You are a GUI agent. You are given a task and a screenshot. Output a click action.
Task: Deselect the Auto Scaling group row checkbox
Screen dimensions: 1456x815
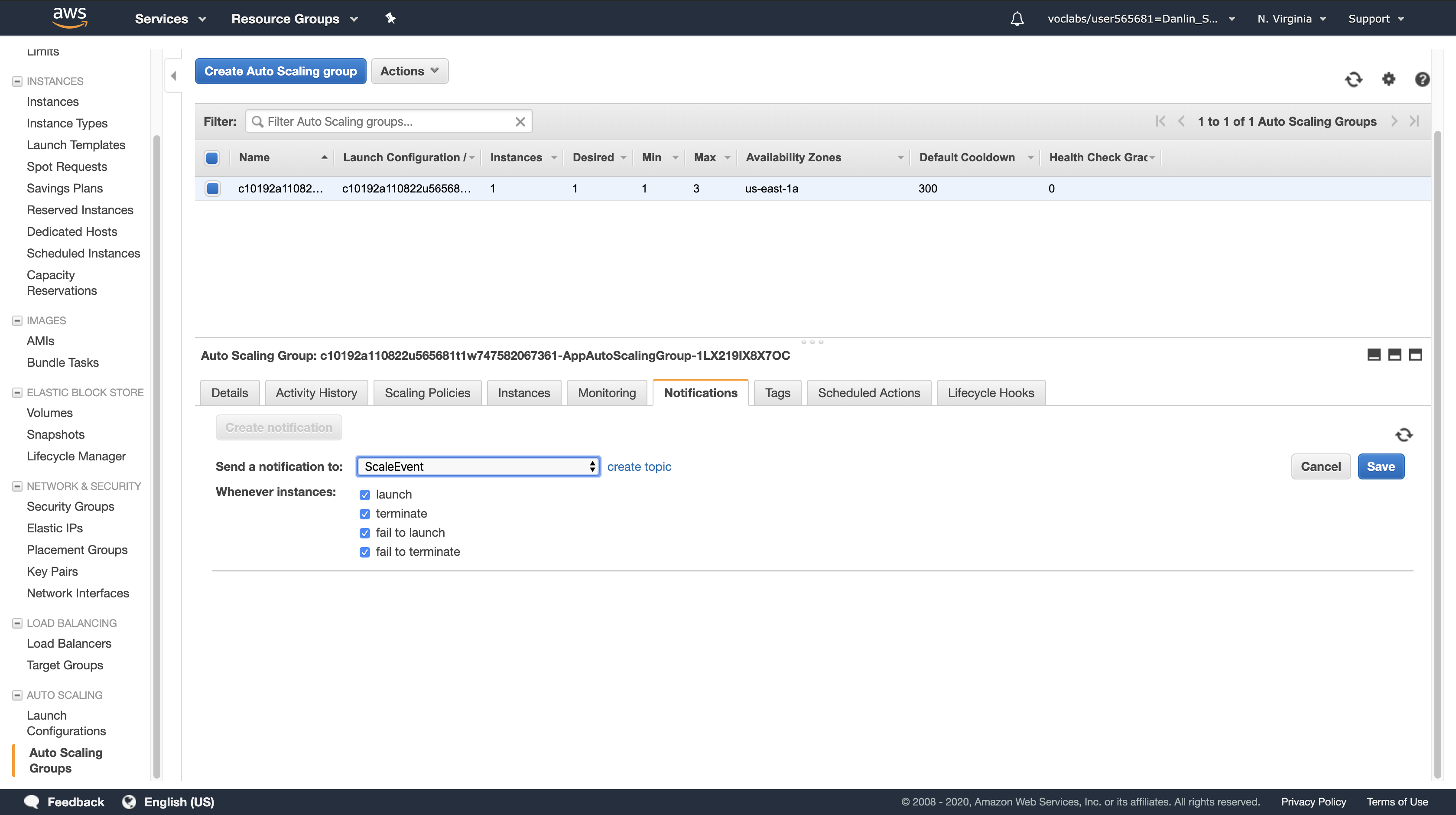click(x=212, y=188)
